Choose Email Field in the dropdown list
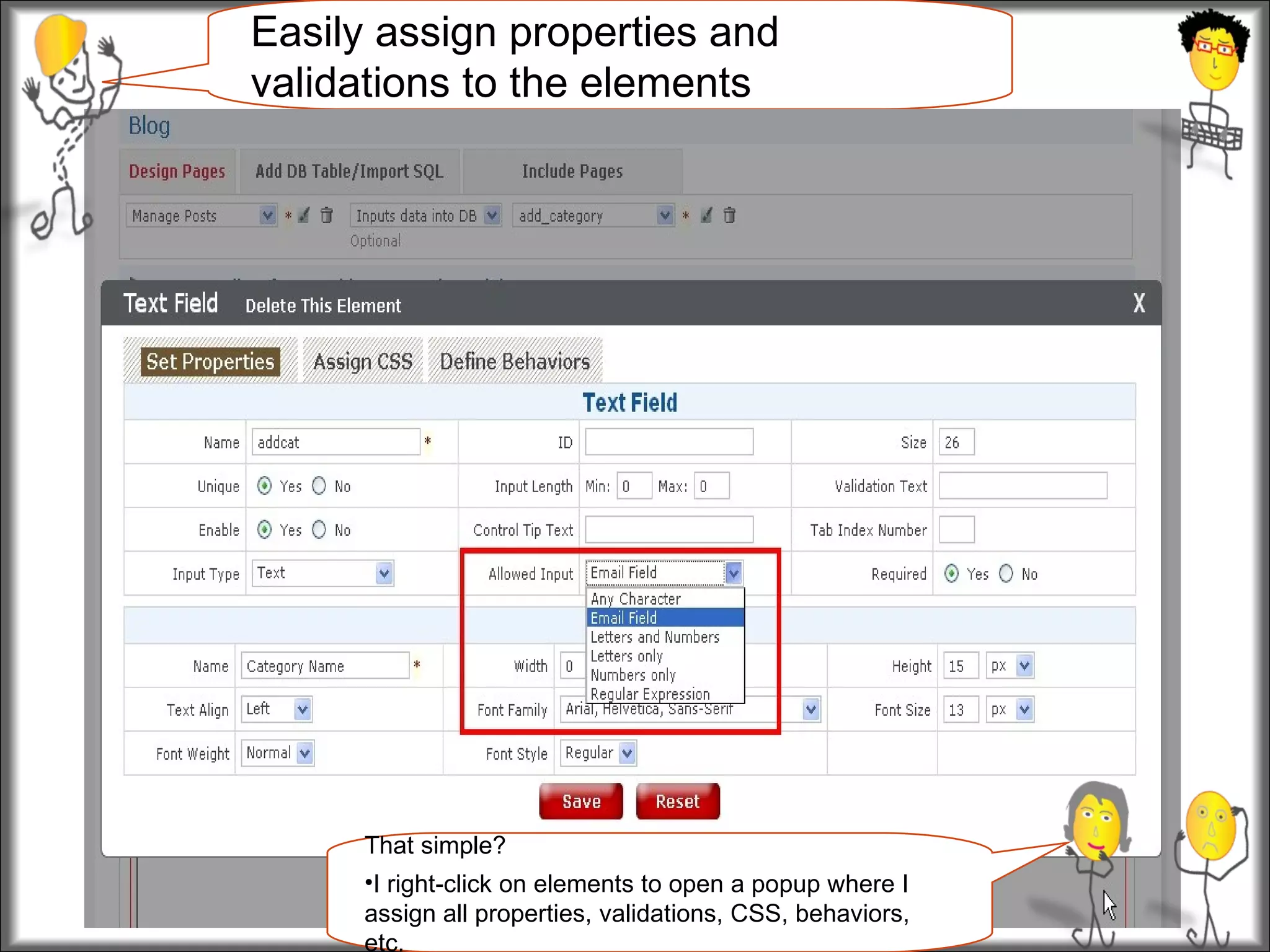1270x952 pixels. [x=665, y=618]
